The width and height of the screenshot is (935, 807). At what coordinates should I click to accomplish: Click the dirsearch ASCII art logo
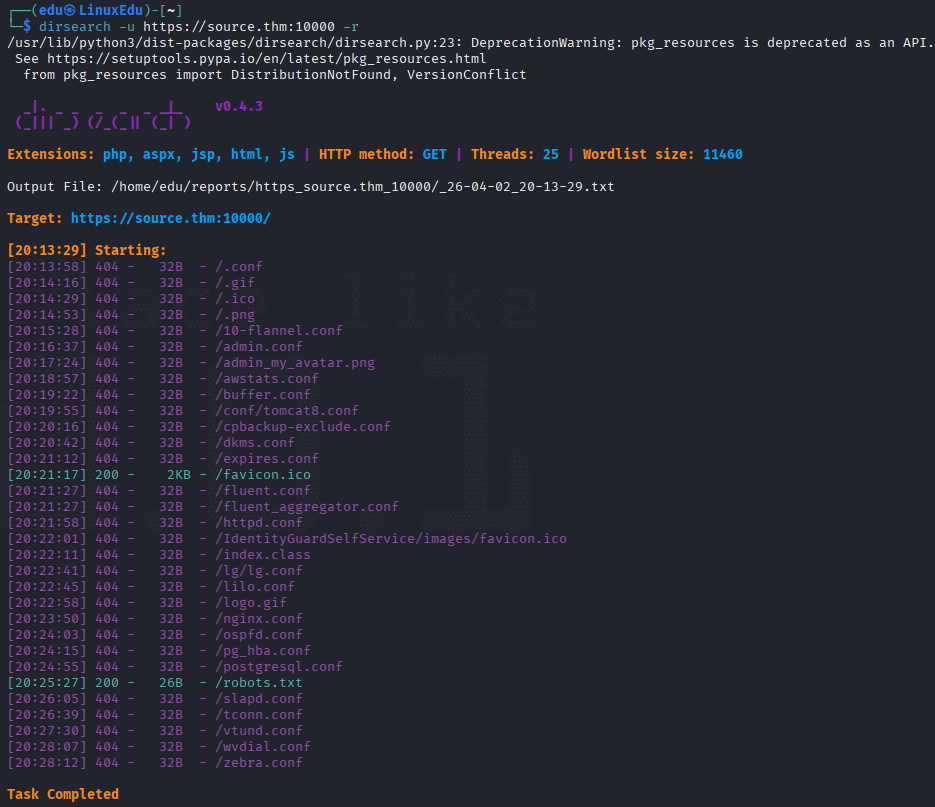[103, 115]
